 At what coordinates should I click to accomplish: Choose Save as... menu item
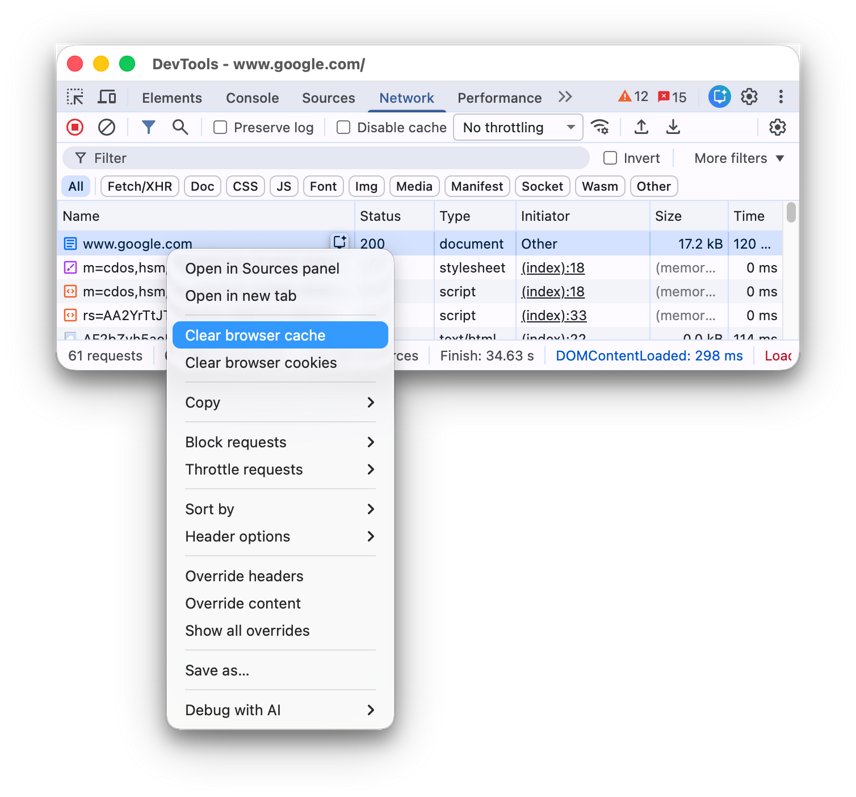tap(280, 670)
